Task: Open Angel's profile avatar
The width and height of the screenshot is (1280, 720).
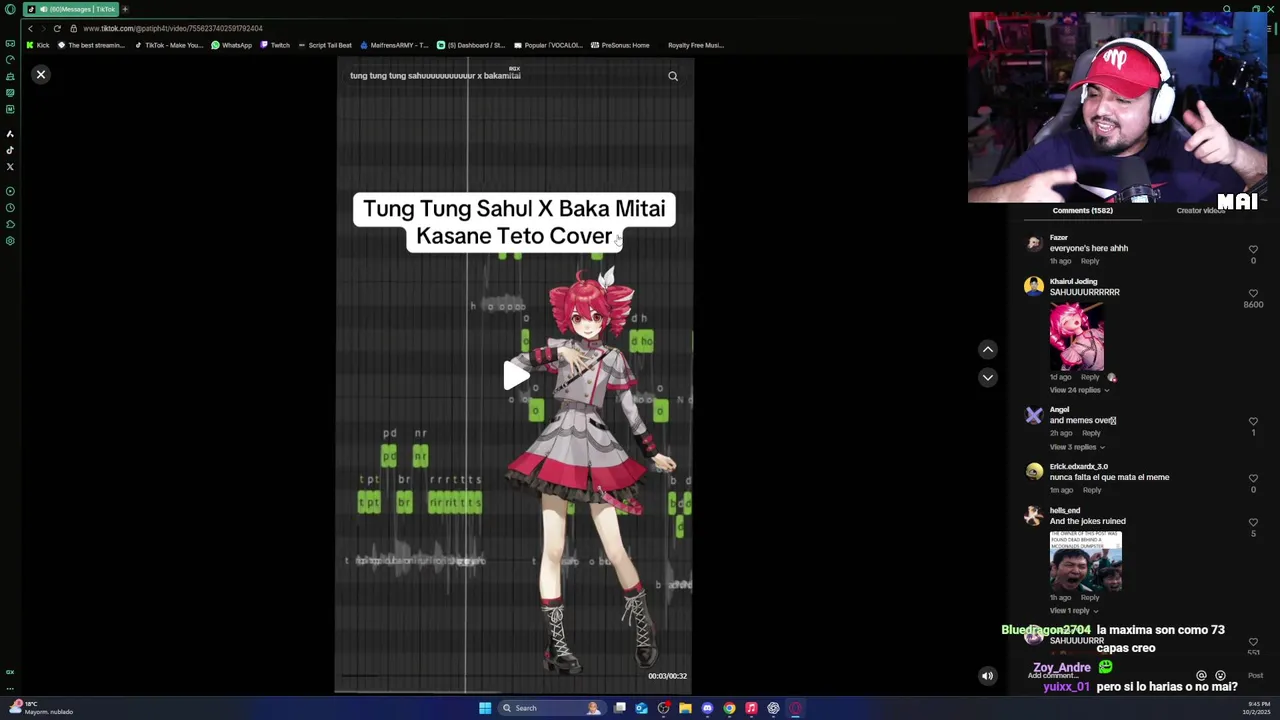Action: click(1034, 414)
